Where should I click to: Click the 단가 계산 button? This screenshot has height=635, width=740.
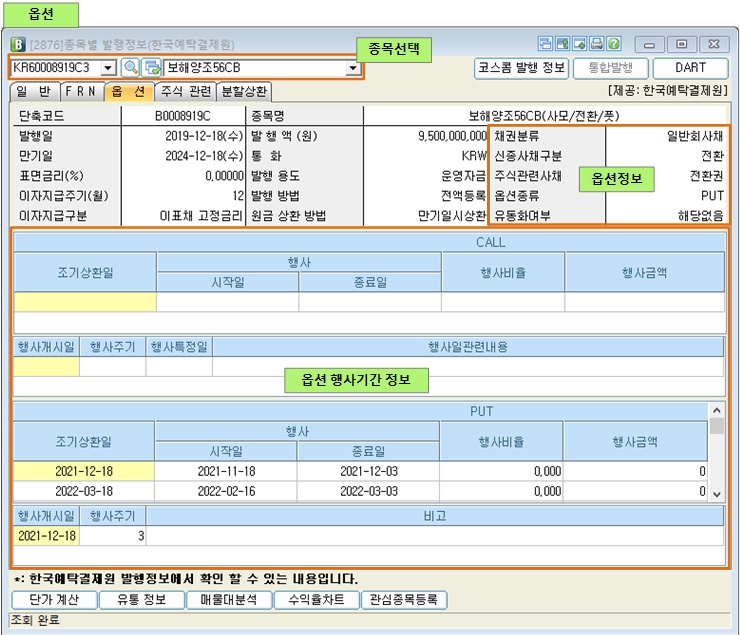(54, 600)
